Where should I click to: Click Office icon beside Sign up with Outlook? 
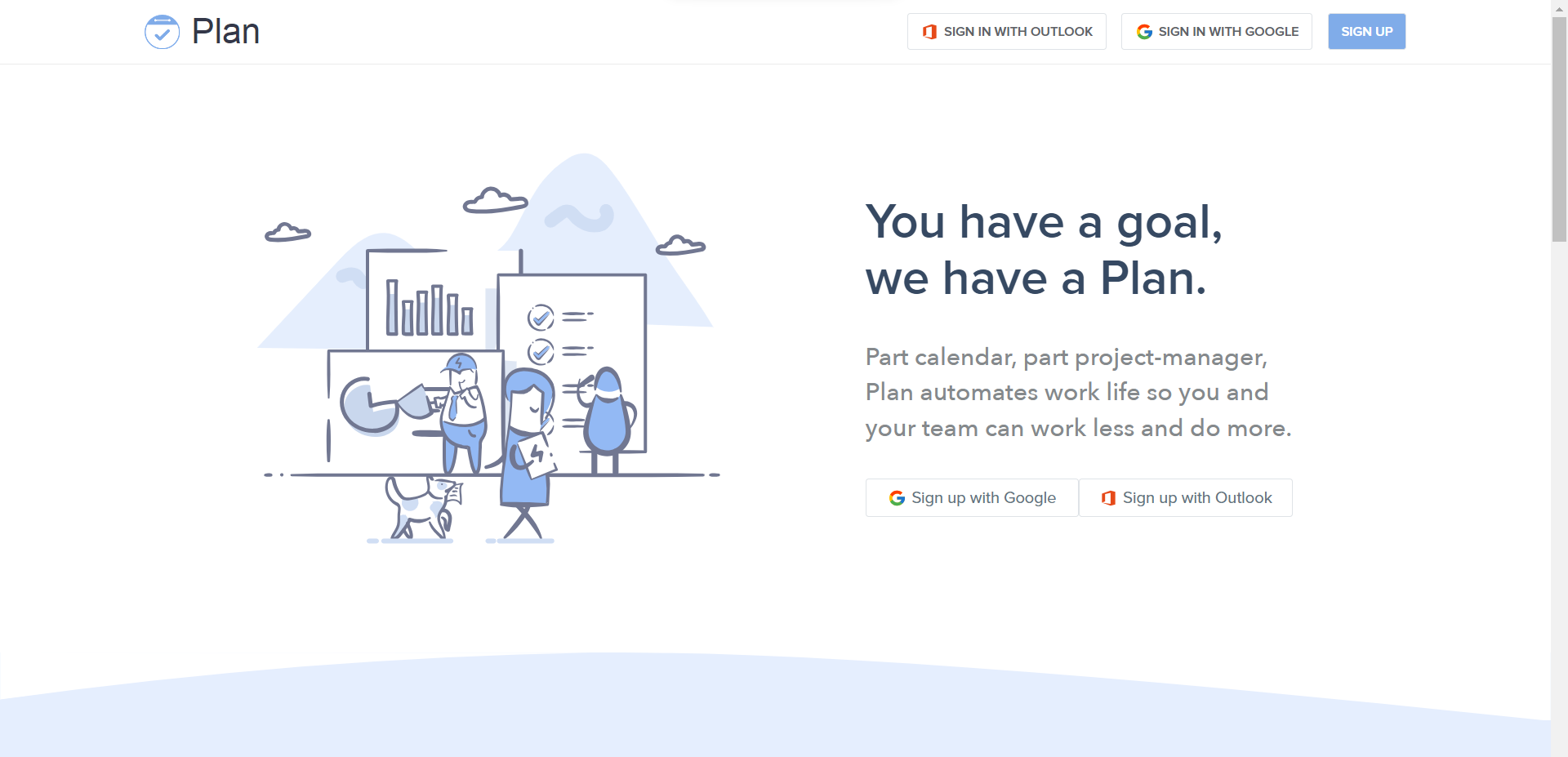tap(1108, 498)
